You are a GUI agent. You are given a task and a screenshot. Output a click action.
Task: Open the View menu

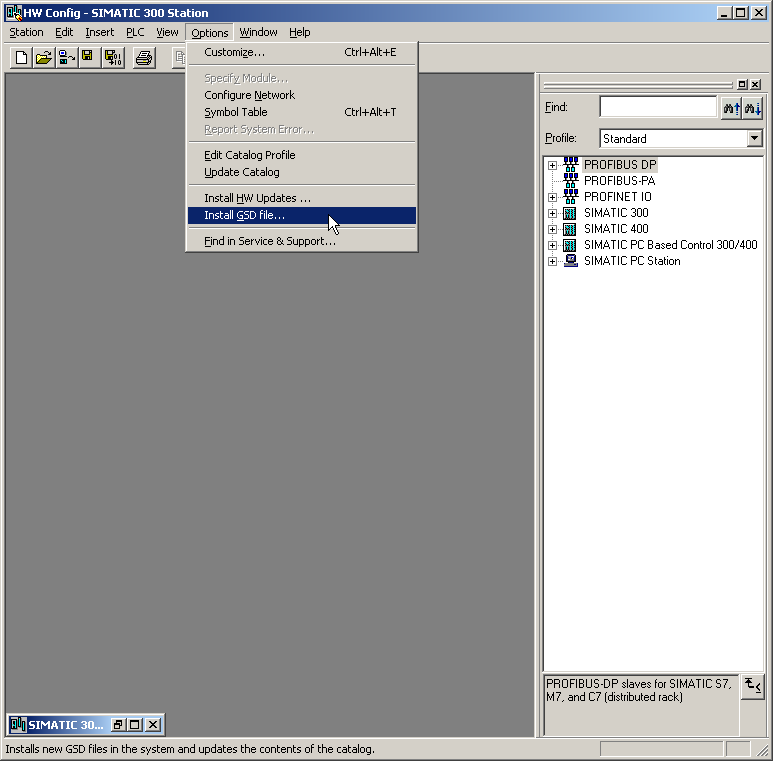(167, 33)
